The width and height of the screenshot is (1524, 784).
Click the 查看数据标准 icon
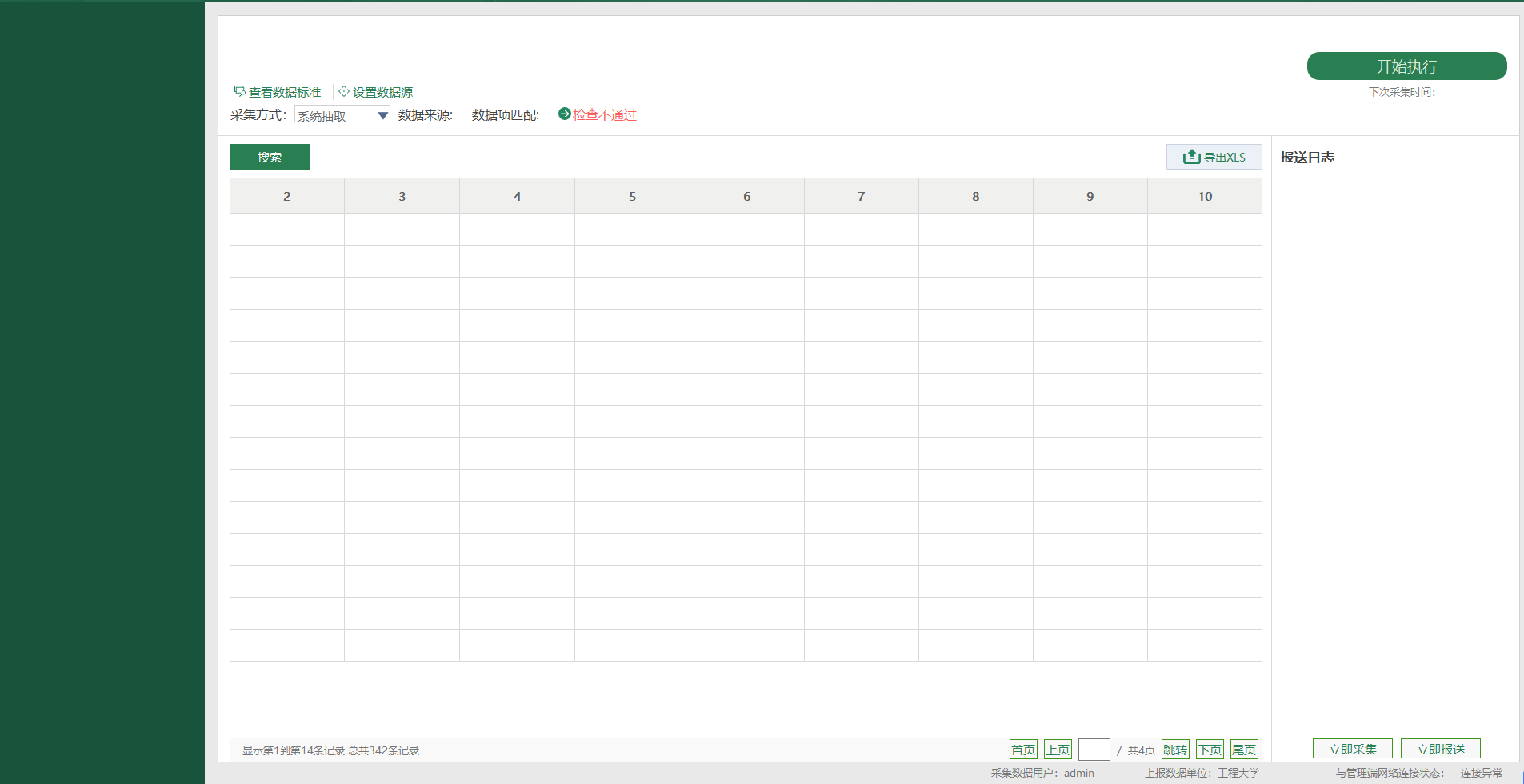[x=239, y=91]
